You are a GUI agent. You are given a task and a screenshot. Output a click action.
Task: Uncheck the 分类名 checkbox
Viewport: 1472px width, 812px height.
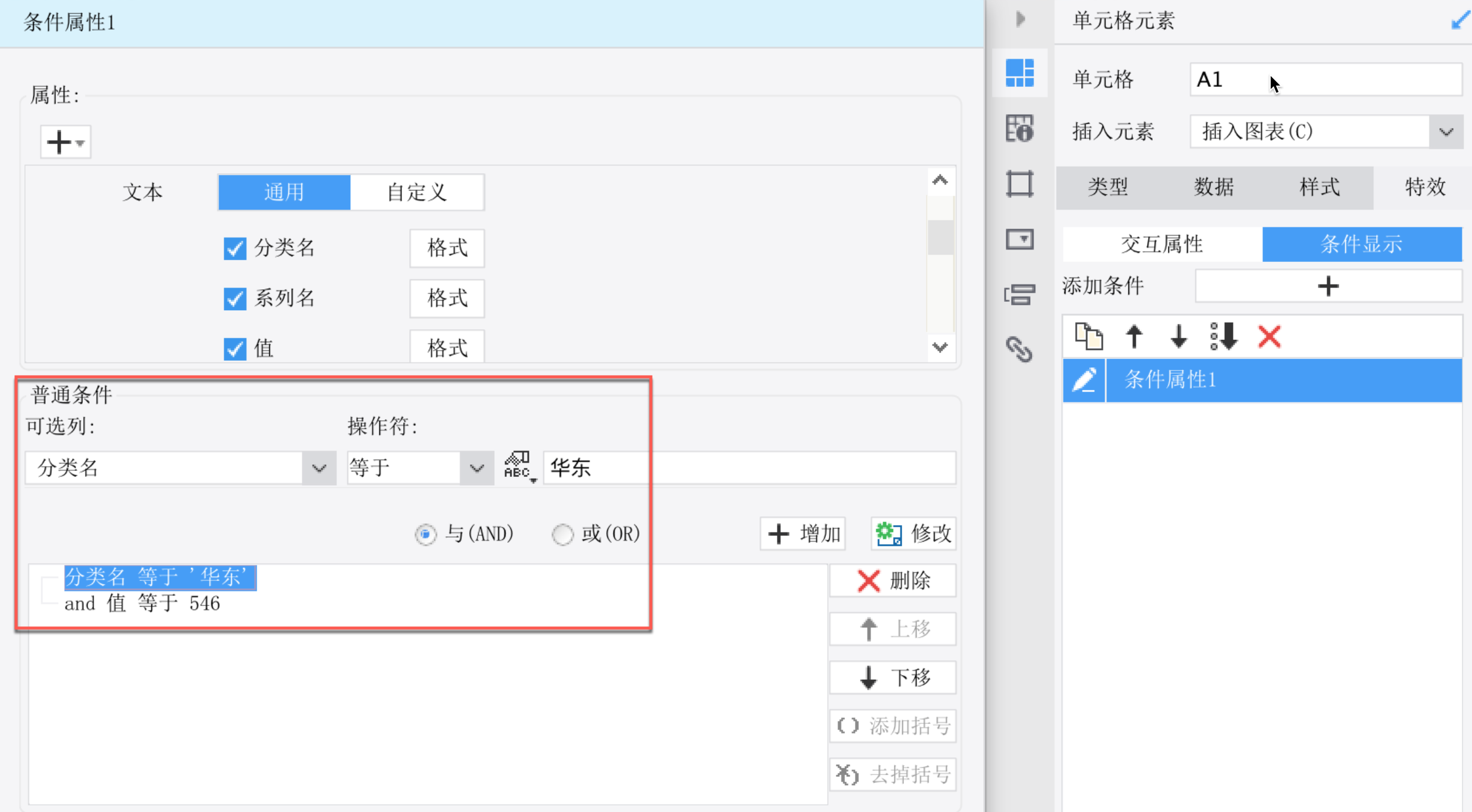click(235, 248)
